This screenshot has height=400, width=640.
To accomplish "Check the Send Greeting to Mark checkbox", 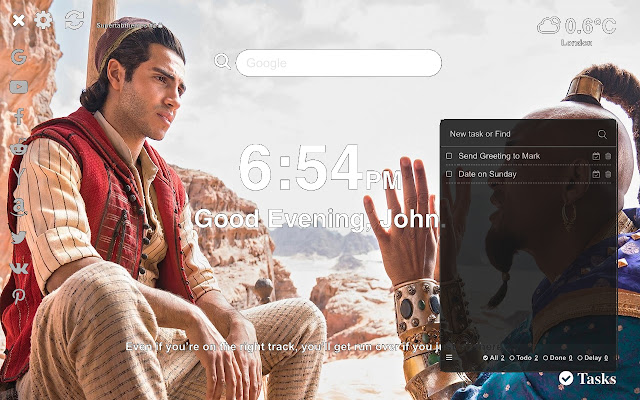I will click(449, 156).
